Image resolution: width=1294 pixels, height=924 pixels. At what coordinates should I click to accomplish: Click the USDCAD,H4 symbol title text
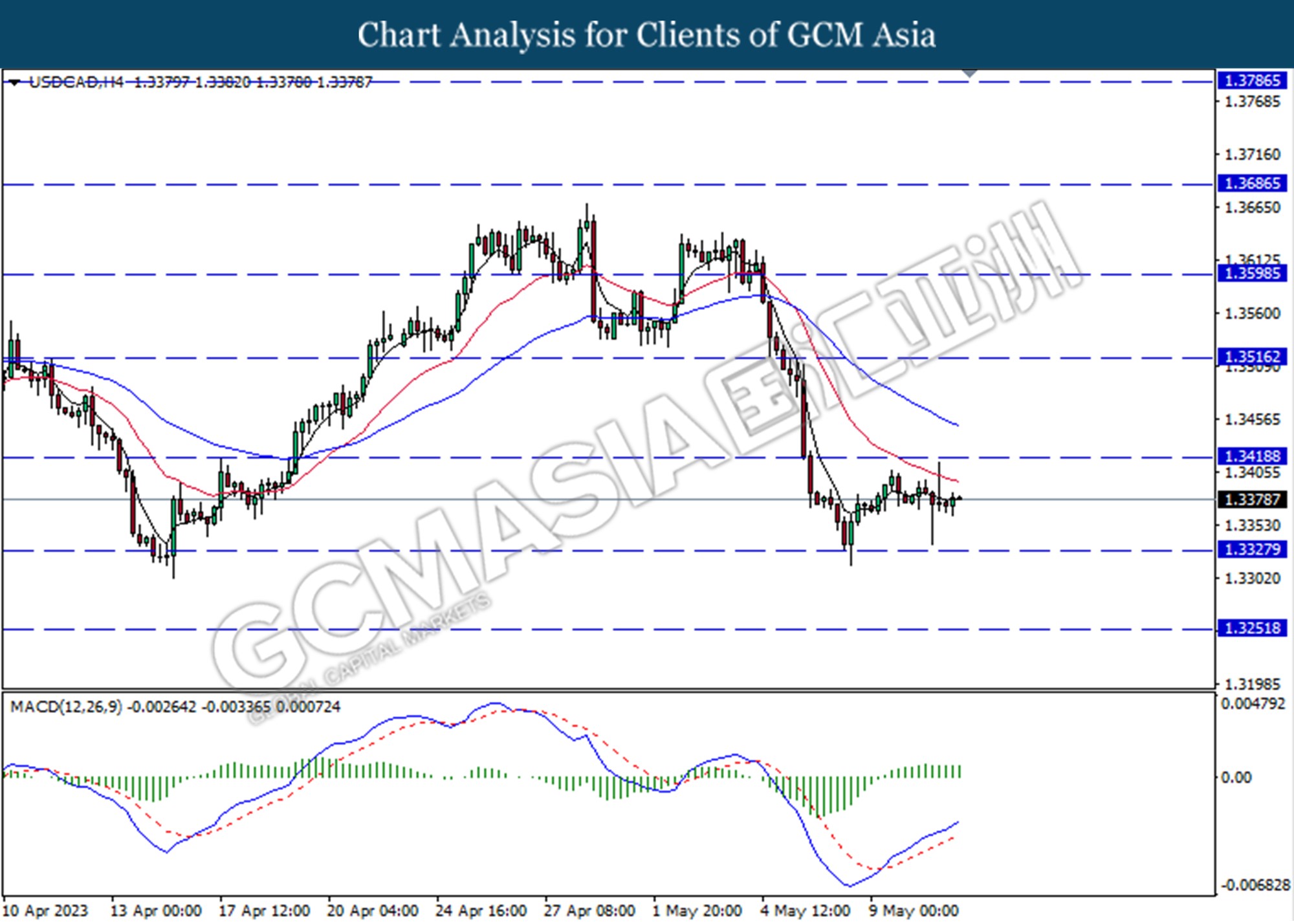click(76, 82)
